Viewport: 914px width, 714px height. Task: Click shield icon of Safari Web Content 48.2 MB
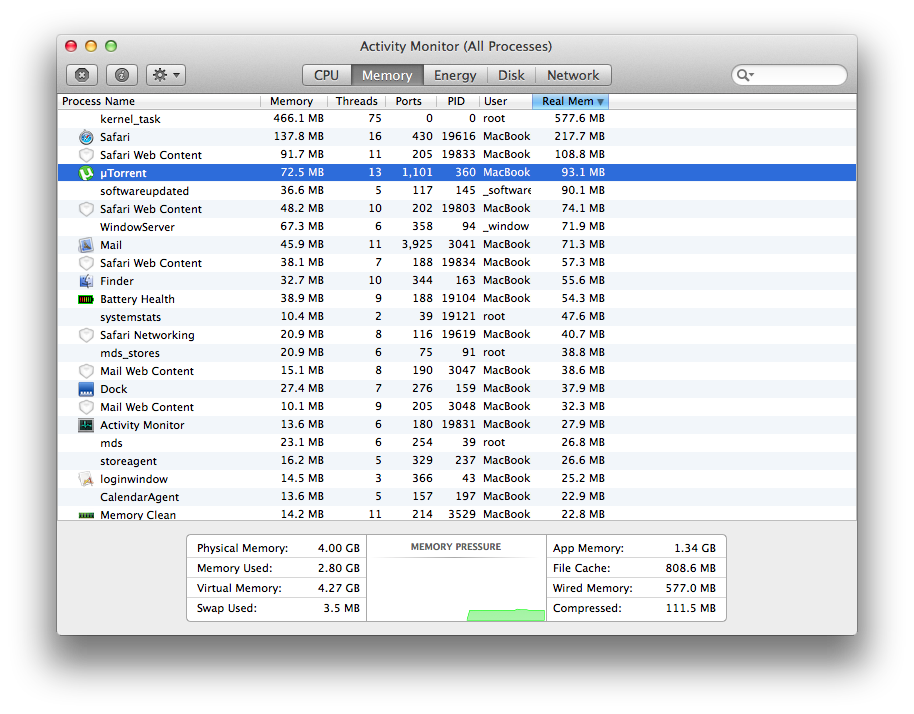tap(86, 209)
